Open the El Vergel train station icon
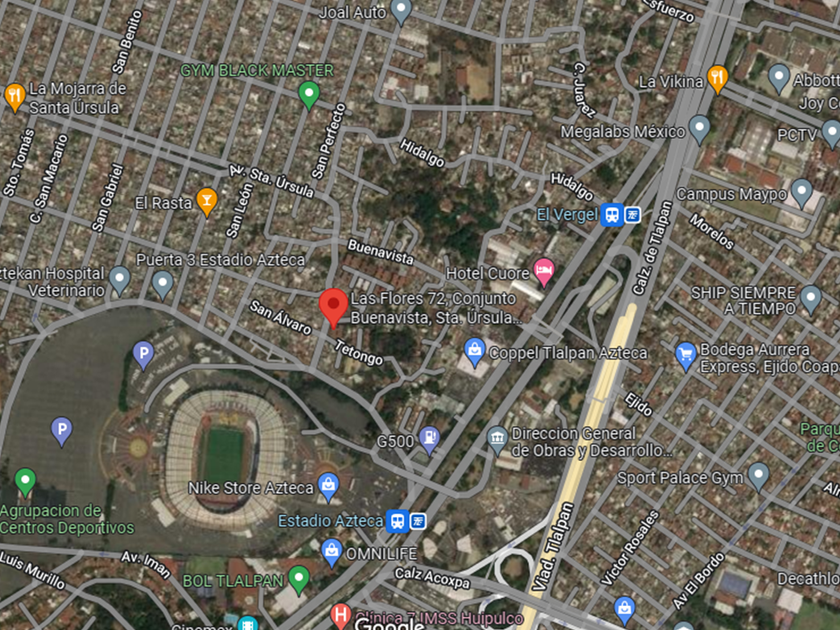This screenshot has height=630, width=840. tap(612, 215)
